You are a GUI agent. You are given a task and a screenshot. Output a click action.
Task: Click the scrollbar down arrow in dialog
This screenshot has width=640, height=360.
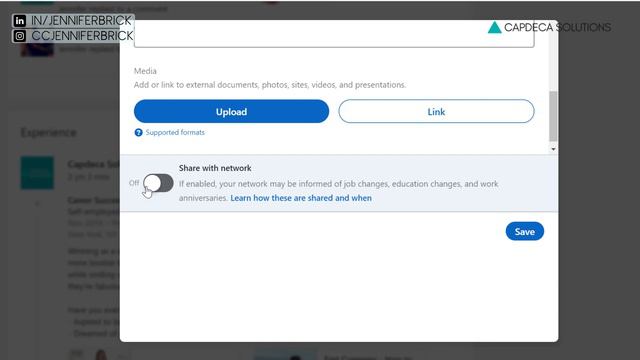[553, 149]
